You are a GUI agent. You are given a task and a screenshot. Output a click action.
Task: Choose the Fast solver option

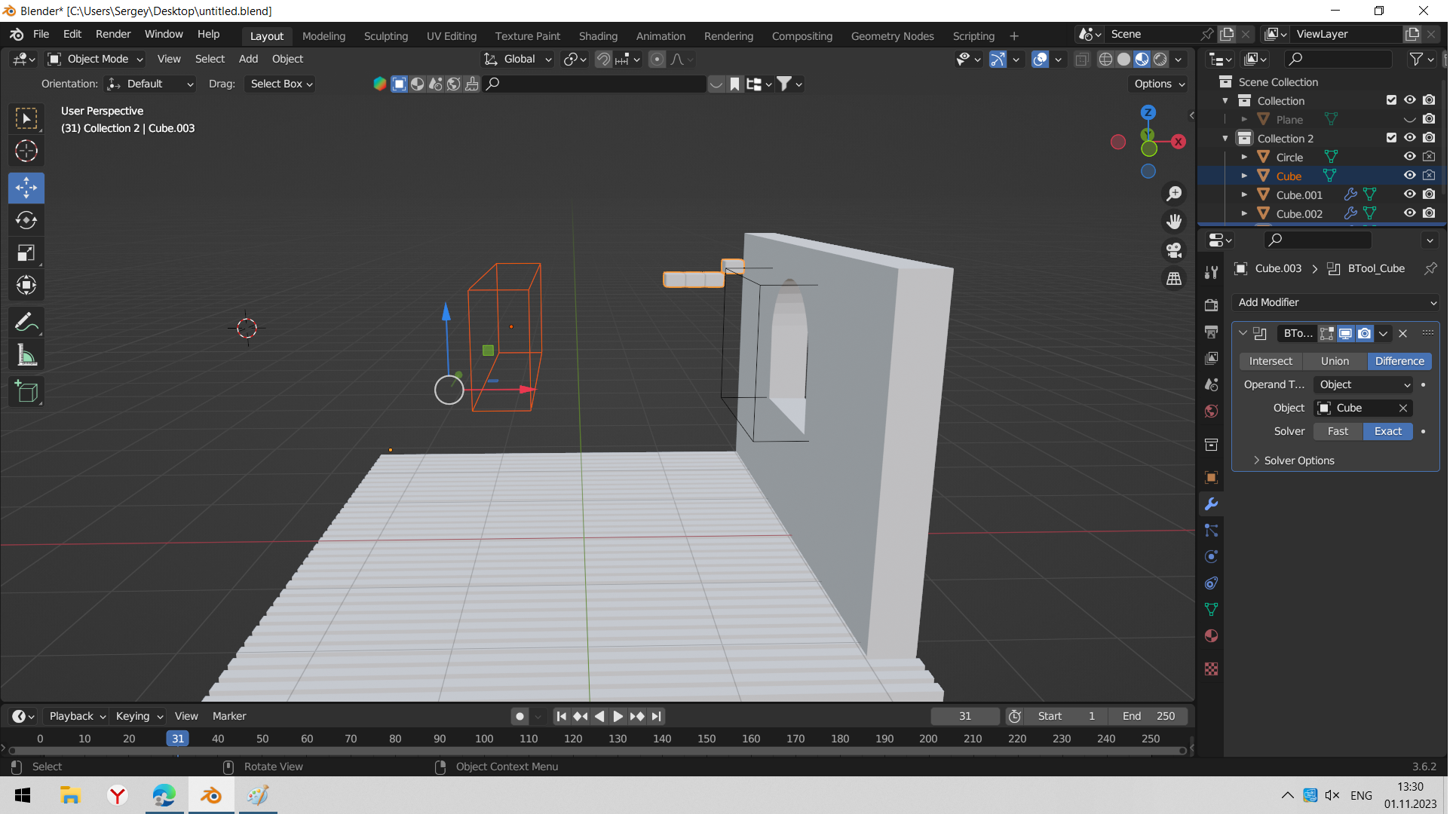[1338, 431]
